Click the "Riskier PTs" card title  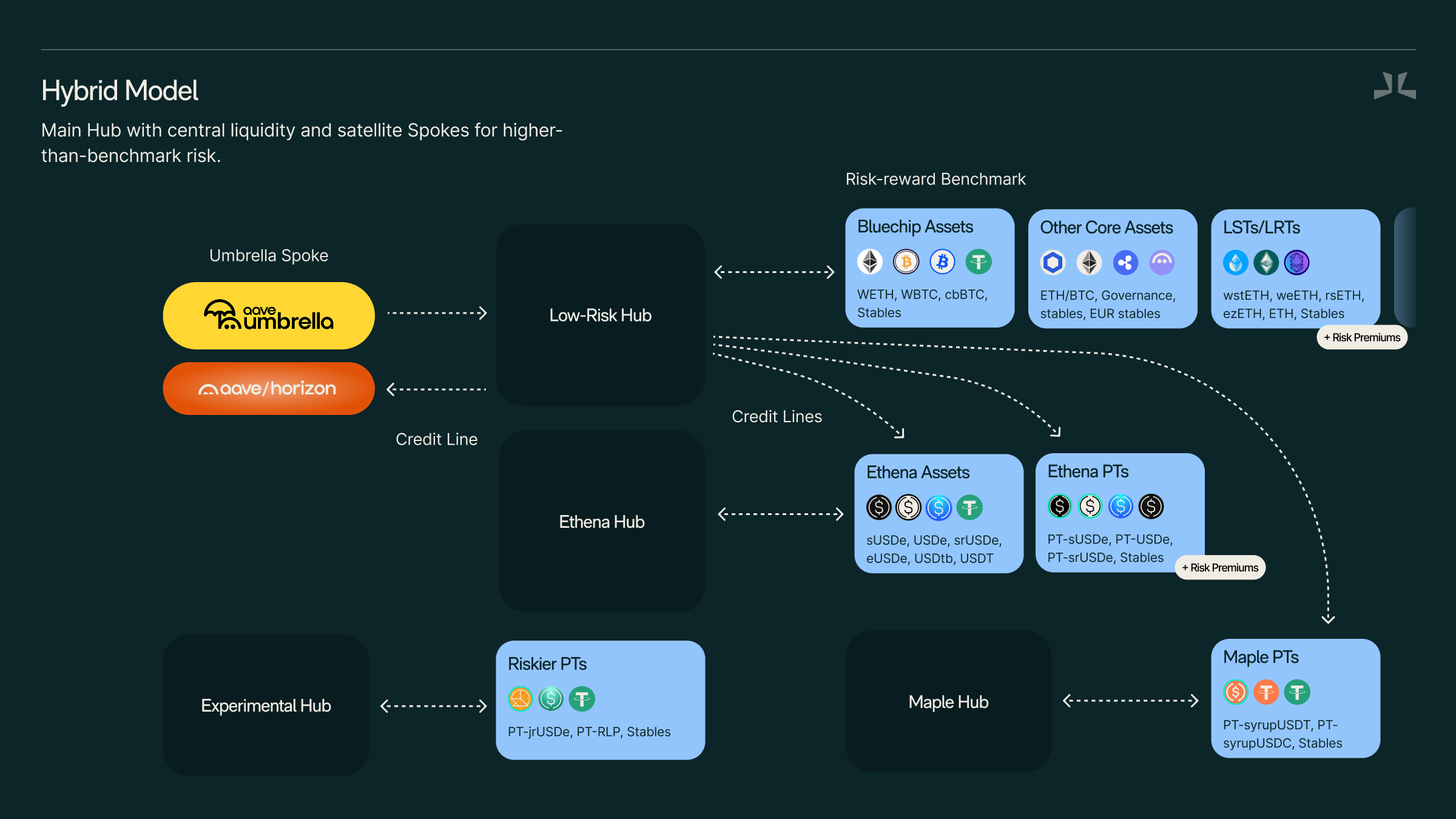pos(547,664)
